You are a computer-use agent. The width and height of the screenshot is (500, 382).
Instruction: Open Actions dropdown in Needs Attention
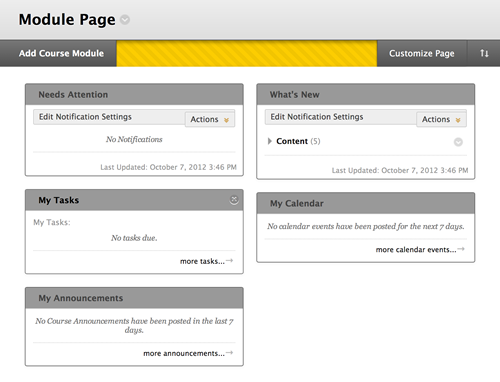click(210, 119)
